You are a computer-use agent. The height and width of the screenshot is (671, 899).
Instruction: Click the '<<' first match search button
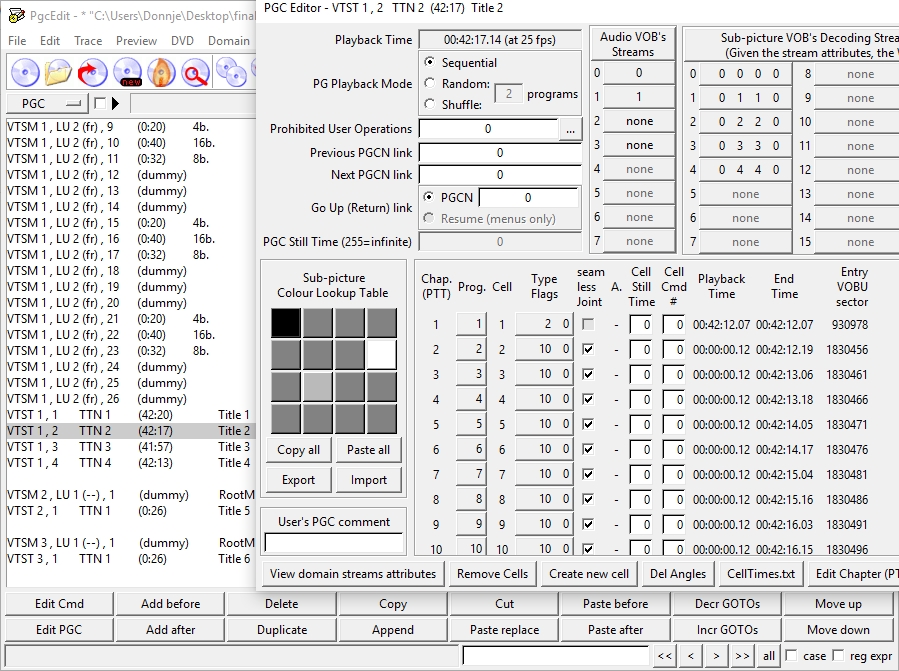(665, 656)
